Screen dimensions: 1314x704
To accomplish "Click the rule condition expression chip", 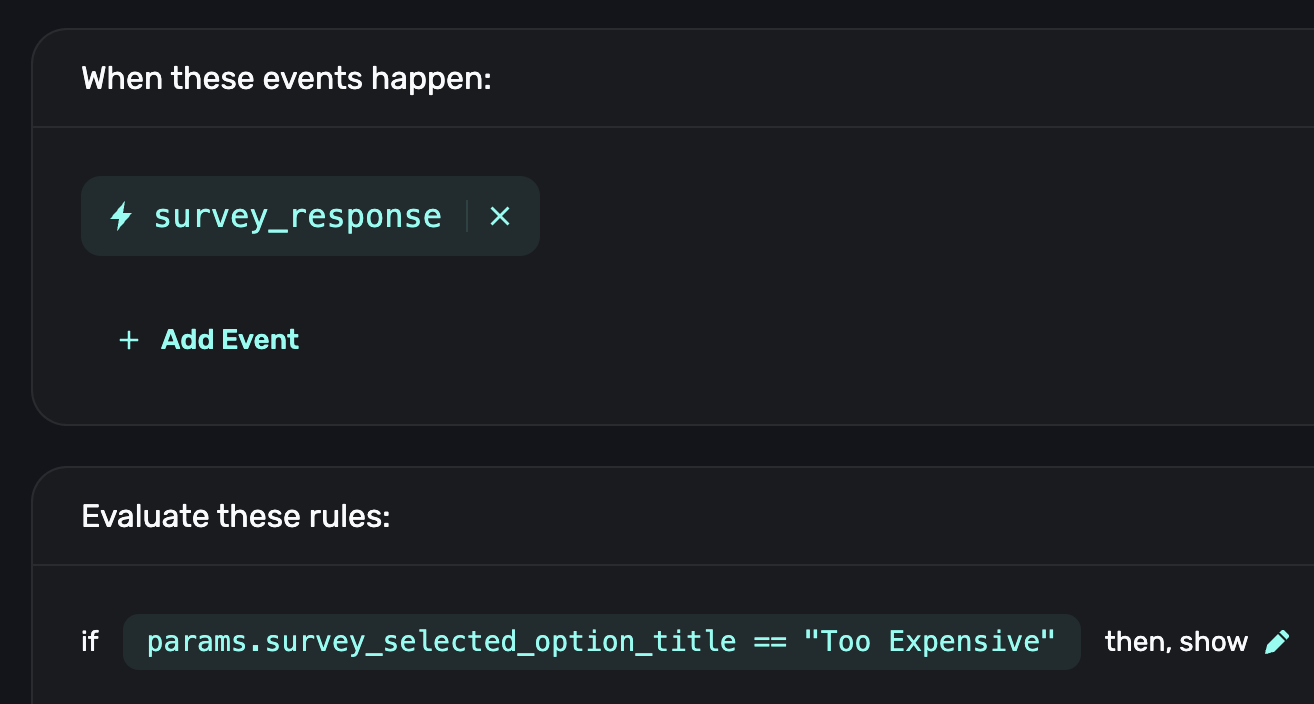I will tap(601, 642).
